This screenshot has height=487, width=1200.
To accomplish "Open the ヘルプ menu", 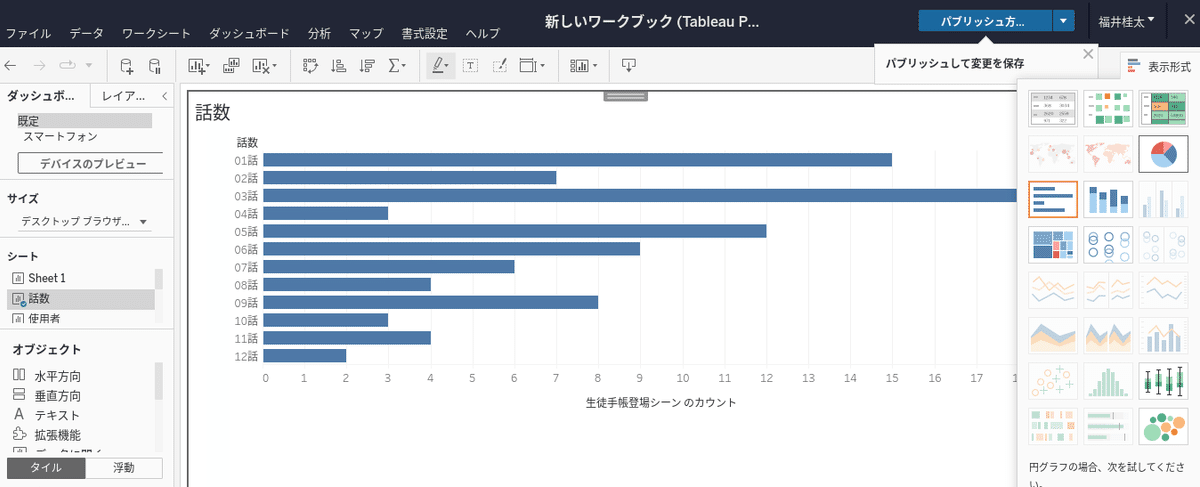I will [x=483, y=33].
